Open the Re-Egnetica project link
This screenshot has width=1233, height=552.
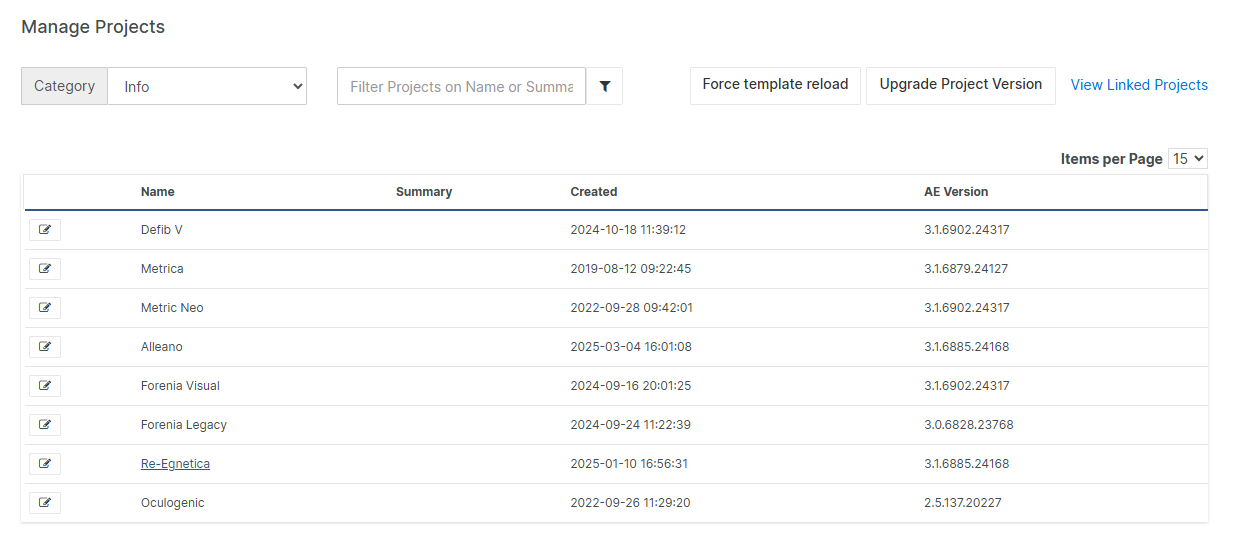175,464
